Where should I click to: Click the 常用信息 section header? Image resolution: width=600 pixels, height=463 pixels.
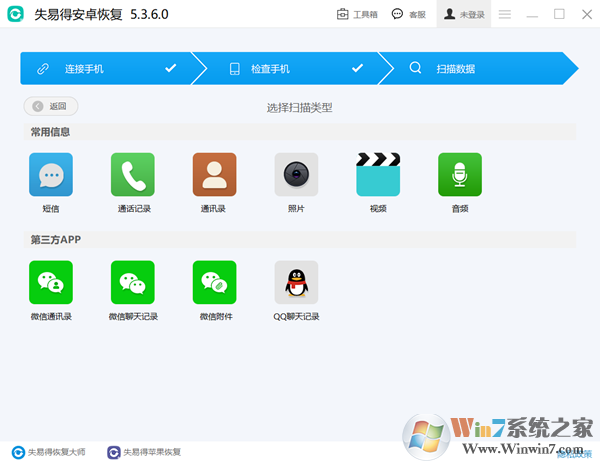click(300, 132)
